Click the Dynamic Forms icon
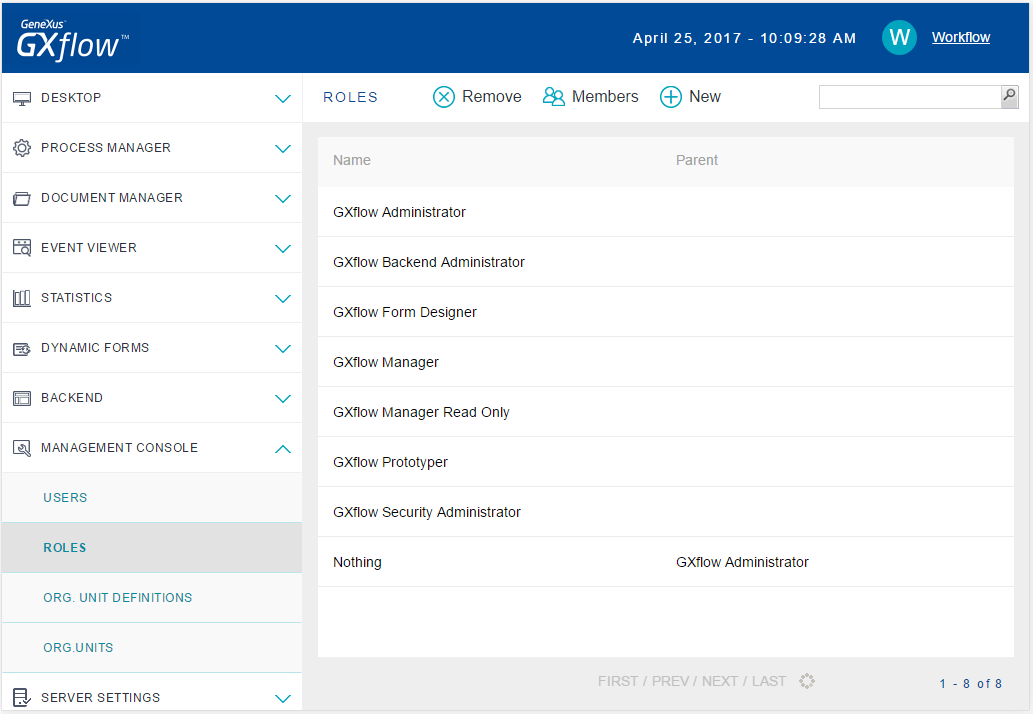Image resolution: width=1033 pixels, height=714 pixels. 22,348
